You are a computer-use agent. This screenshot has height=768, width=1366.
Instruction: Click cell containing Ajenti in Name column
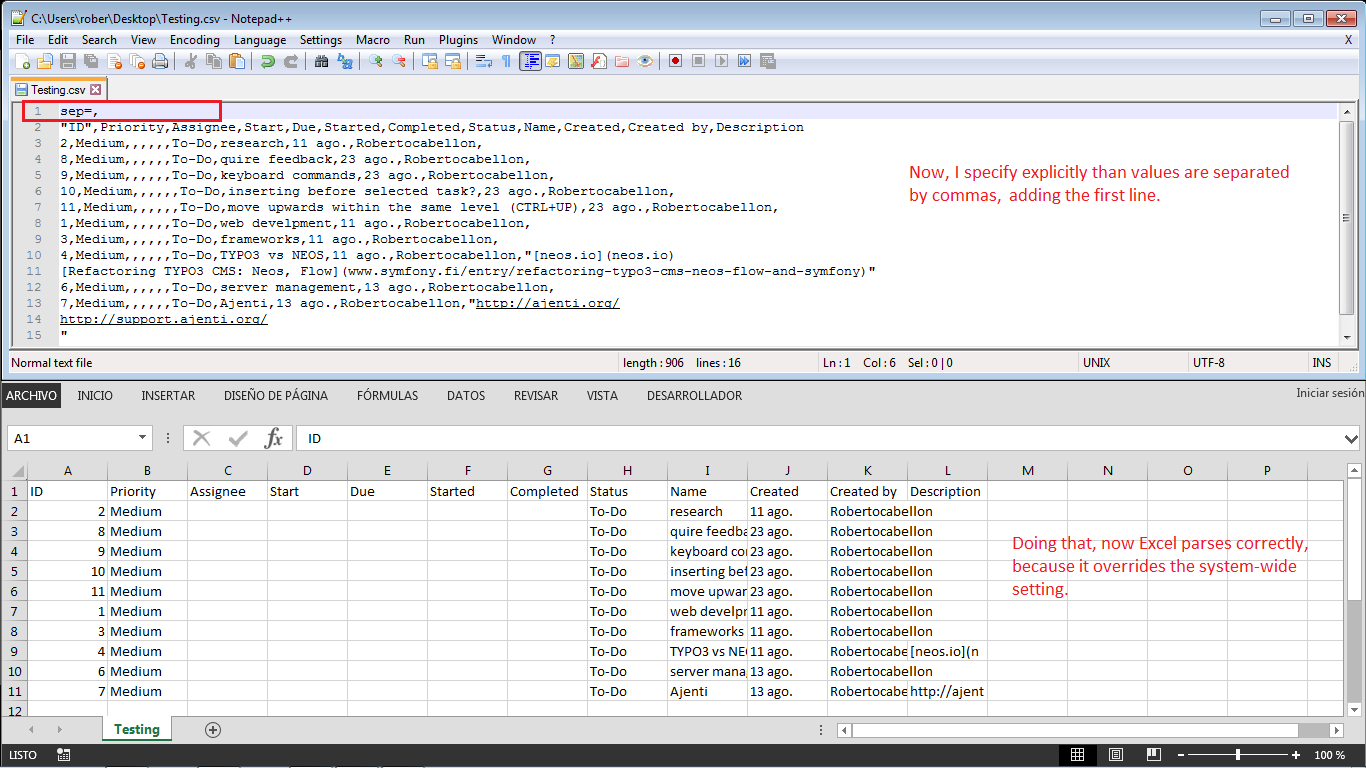[x=707, y=691]
